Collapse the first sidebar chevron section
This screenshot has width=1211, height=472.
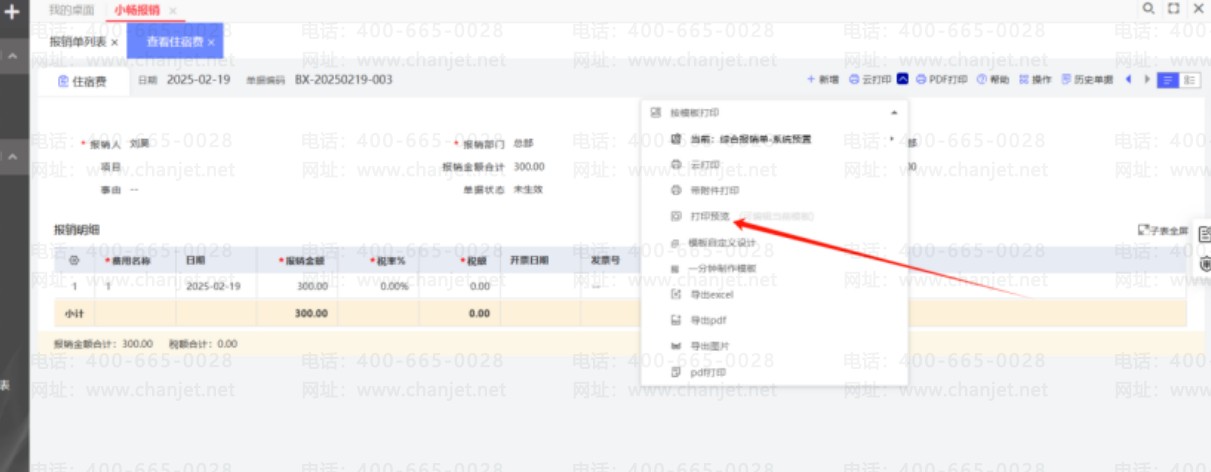pyautogui.click(x=13, y=56)
